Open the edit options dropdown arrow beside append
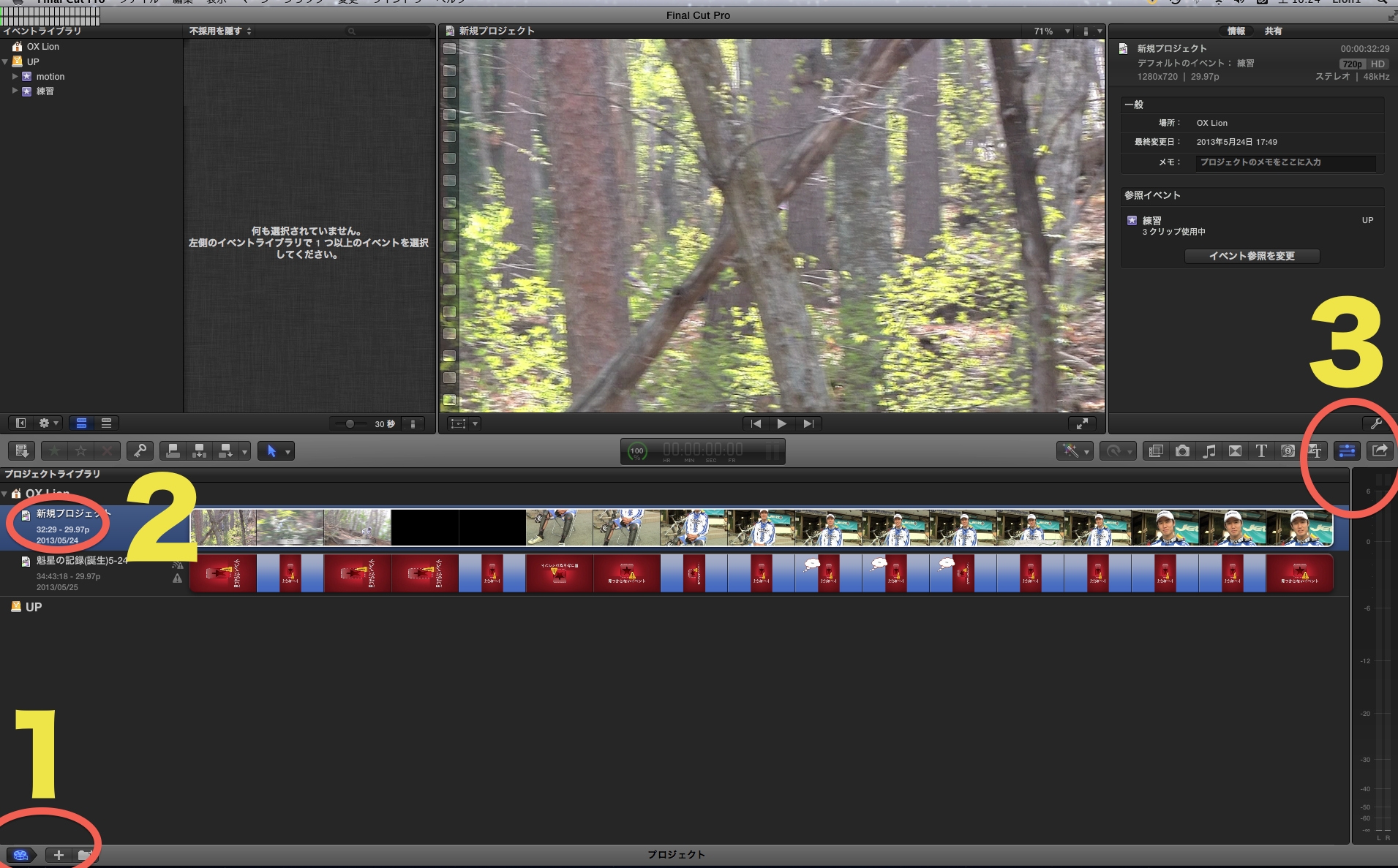Image resolution: width=1398 pixels, height=868 pixels. point(244,451)
